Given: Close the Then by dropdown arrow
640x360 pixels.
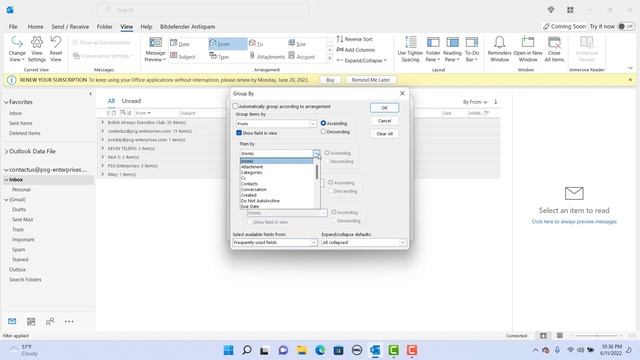Looking at the screenshot, I should pyautogui.click(x=317, y=153).
